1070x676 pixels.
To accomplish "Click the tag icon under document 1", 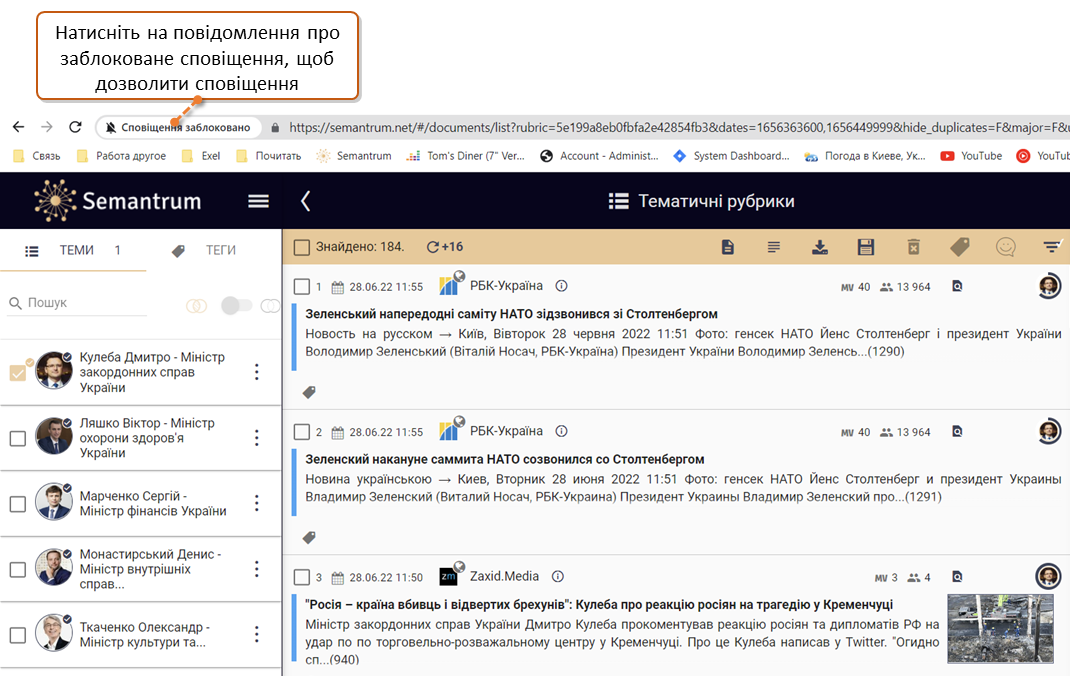I will (309, 392).
